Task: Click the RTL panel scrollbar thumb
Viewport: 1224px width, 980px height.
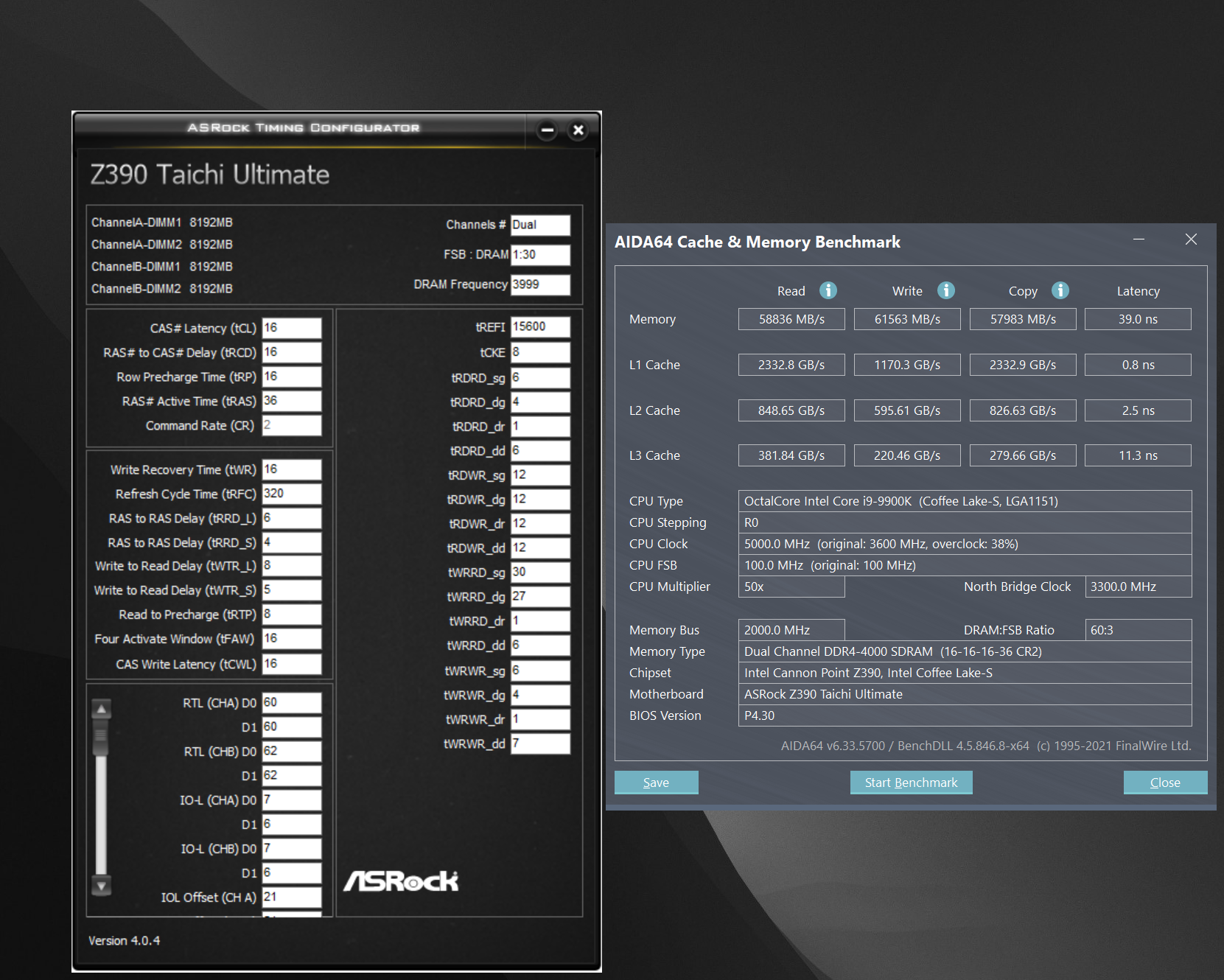Action: pos(102,737)
